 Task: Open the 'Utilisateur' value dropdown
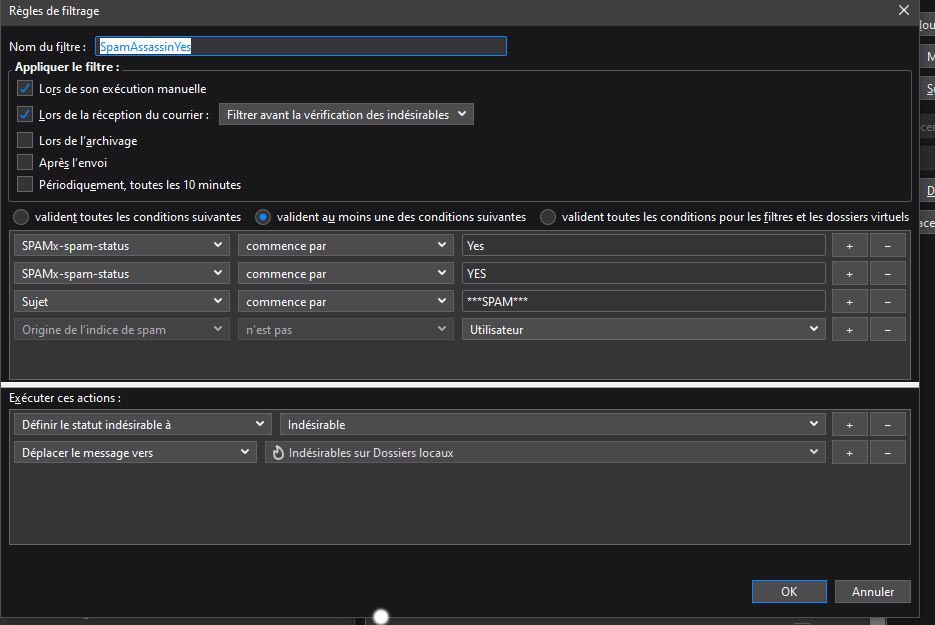(643, 330)
